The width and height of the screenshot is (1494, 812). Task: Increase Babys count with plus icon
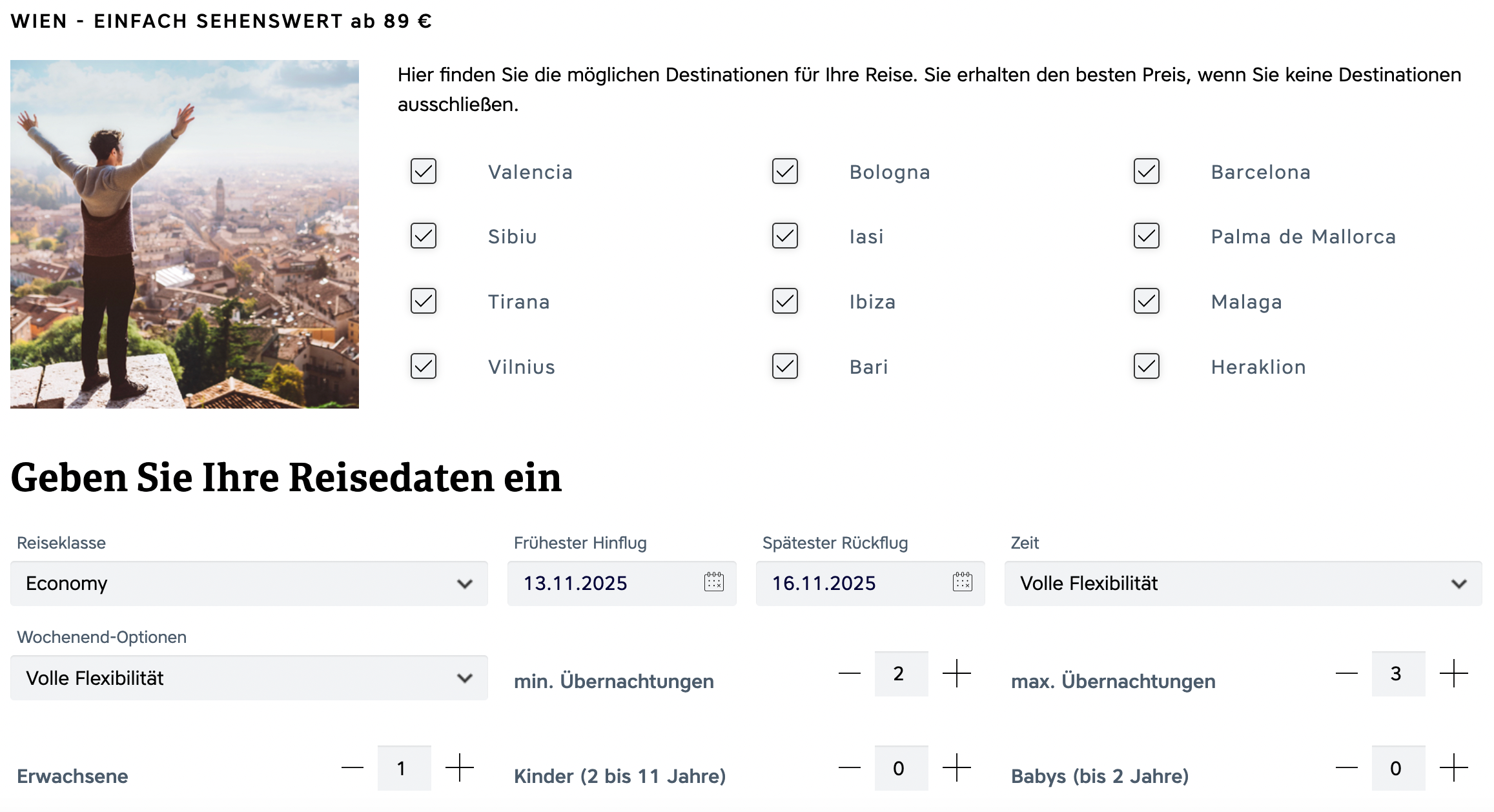coord(1453,768)
